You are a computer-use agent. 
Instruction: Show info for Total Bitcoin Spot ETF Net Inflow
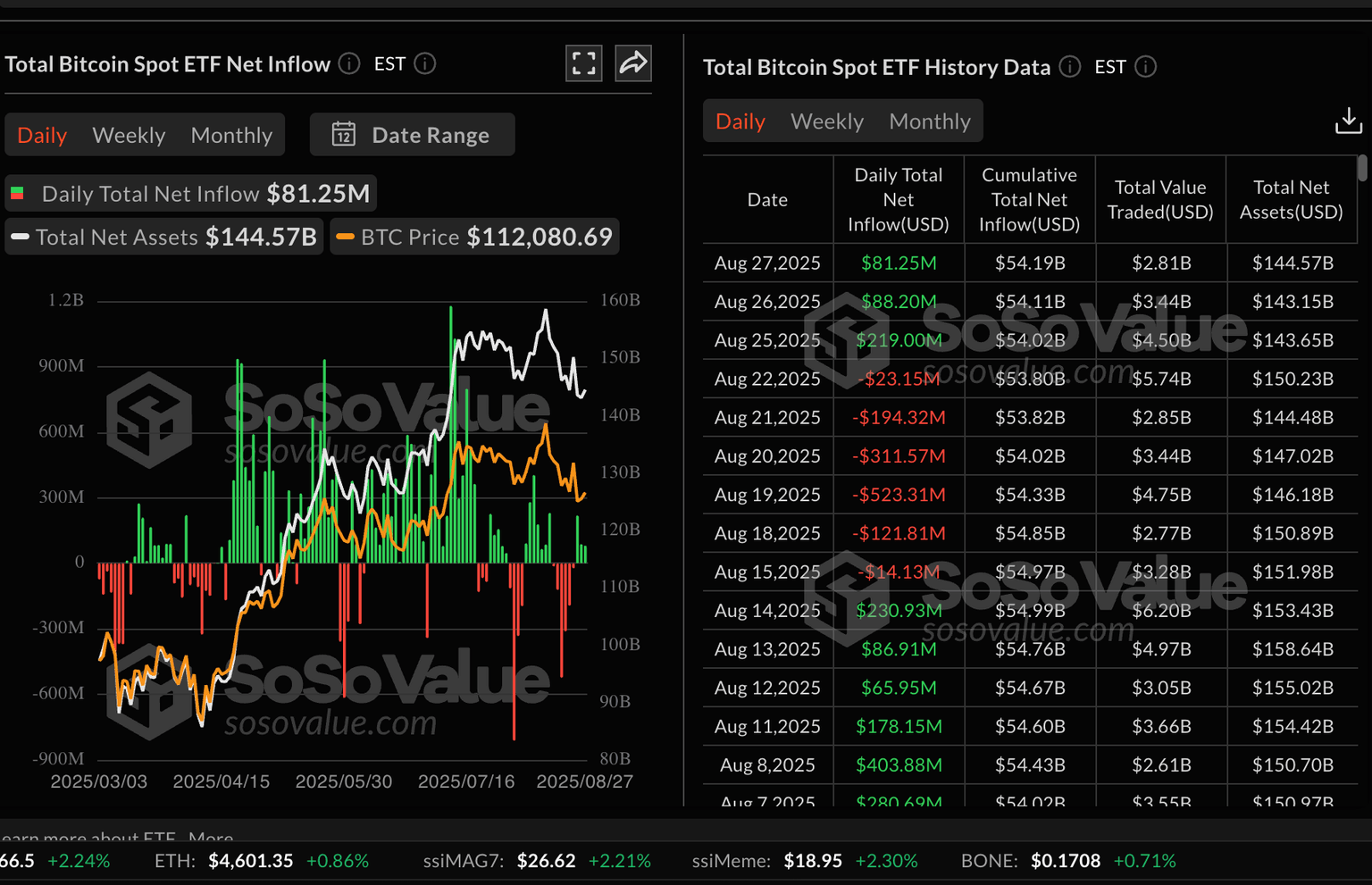[349, 63]
